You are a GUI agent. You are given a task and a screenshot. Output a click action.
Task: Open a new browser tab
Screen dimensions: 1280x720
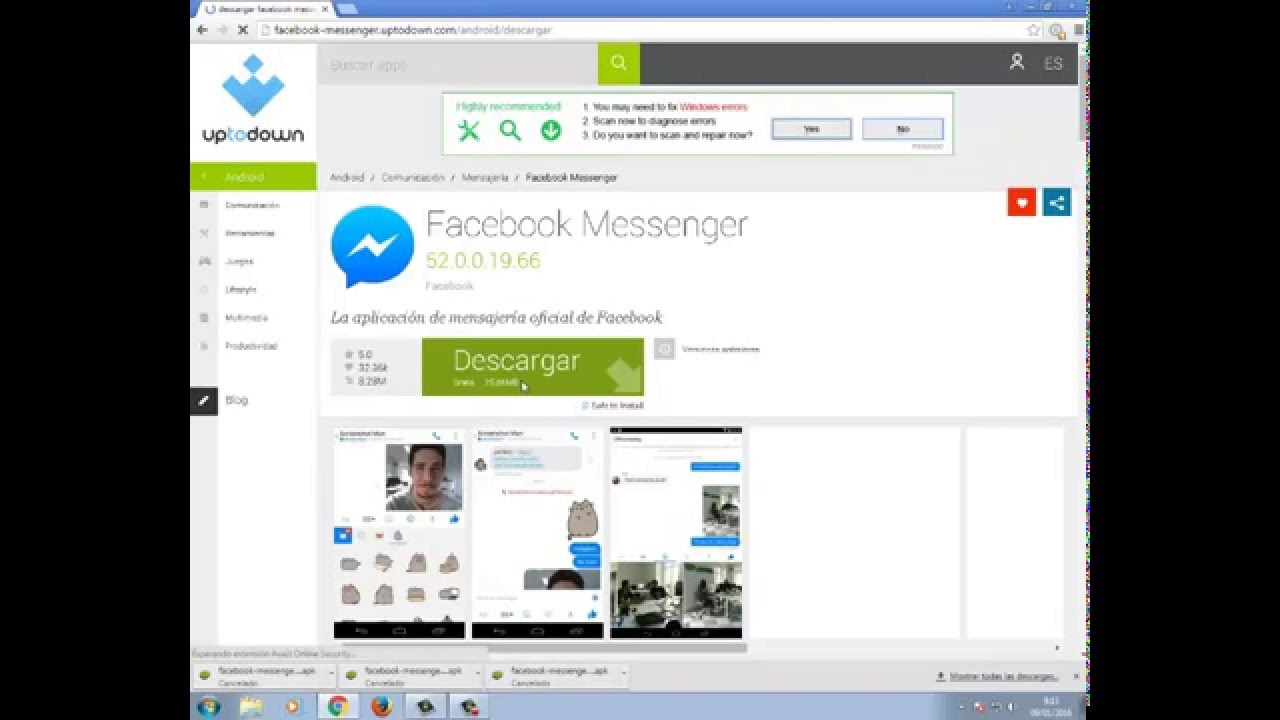348,9
